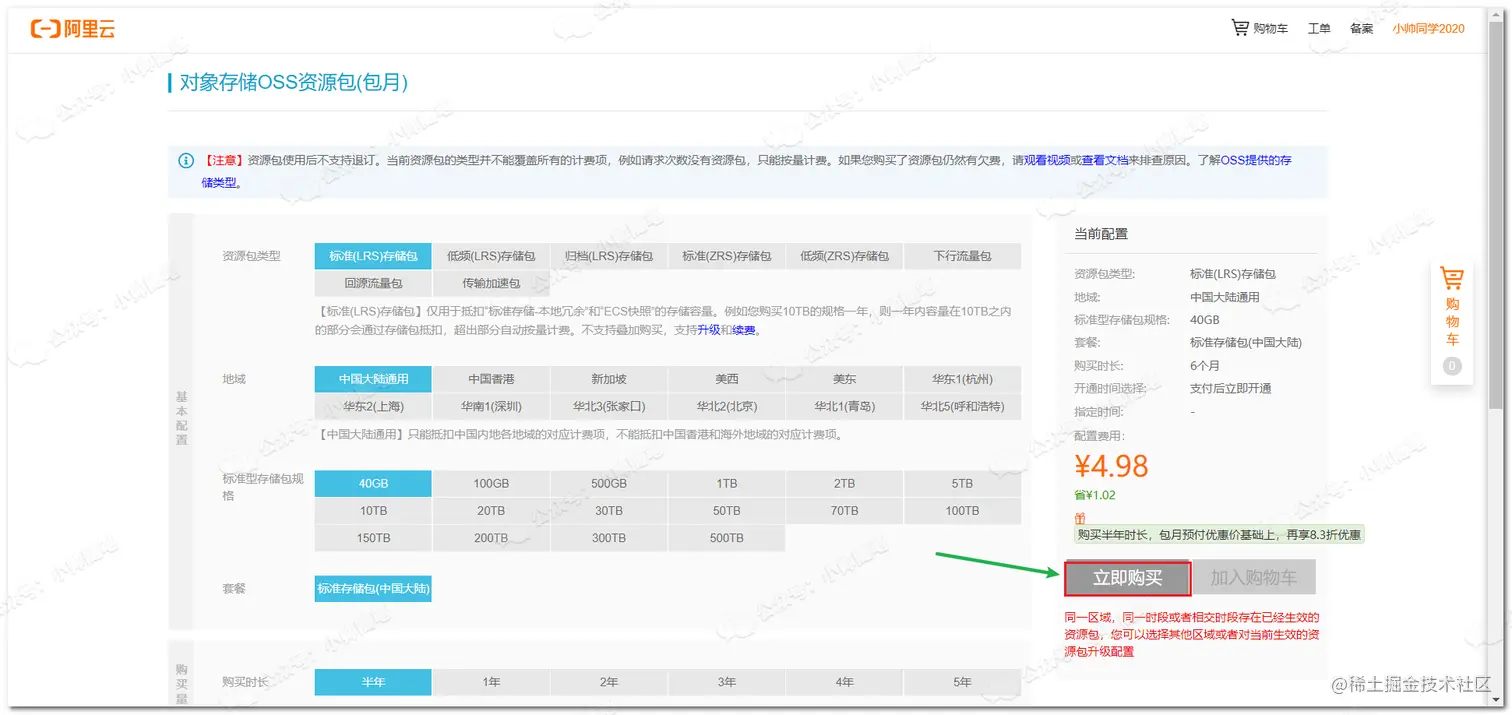This screenshot has height=715, width=1512.
Task: Choose 华南1(深圳) region
Action: [491, 407]
